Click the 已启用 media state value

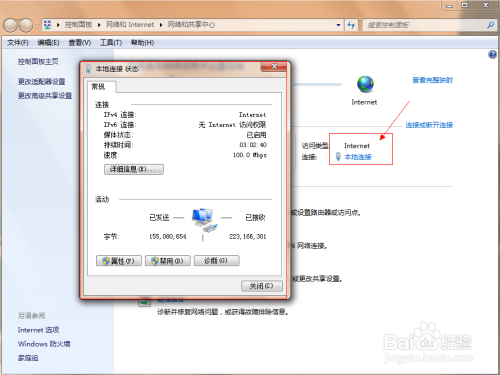click(x=256, y=135)
